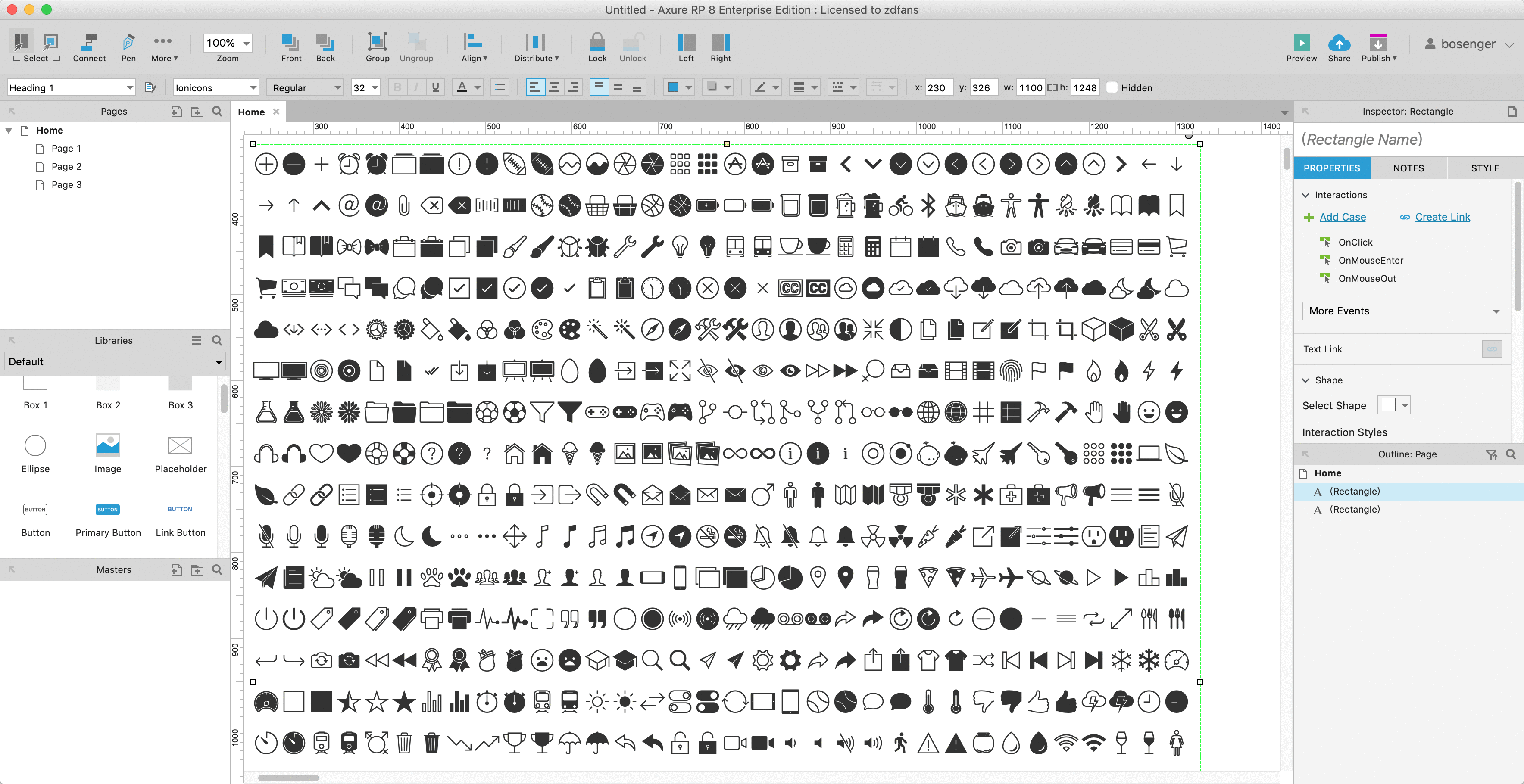This screenshot has height=784, width=1524.
Task: Open the Distribute menu
Action: [x=535, y=47]
